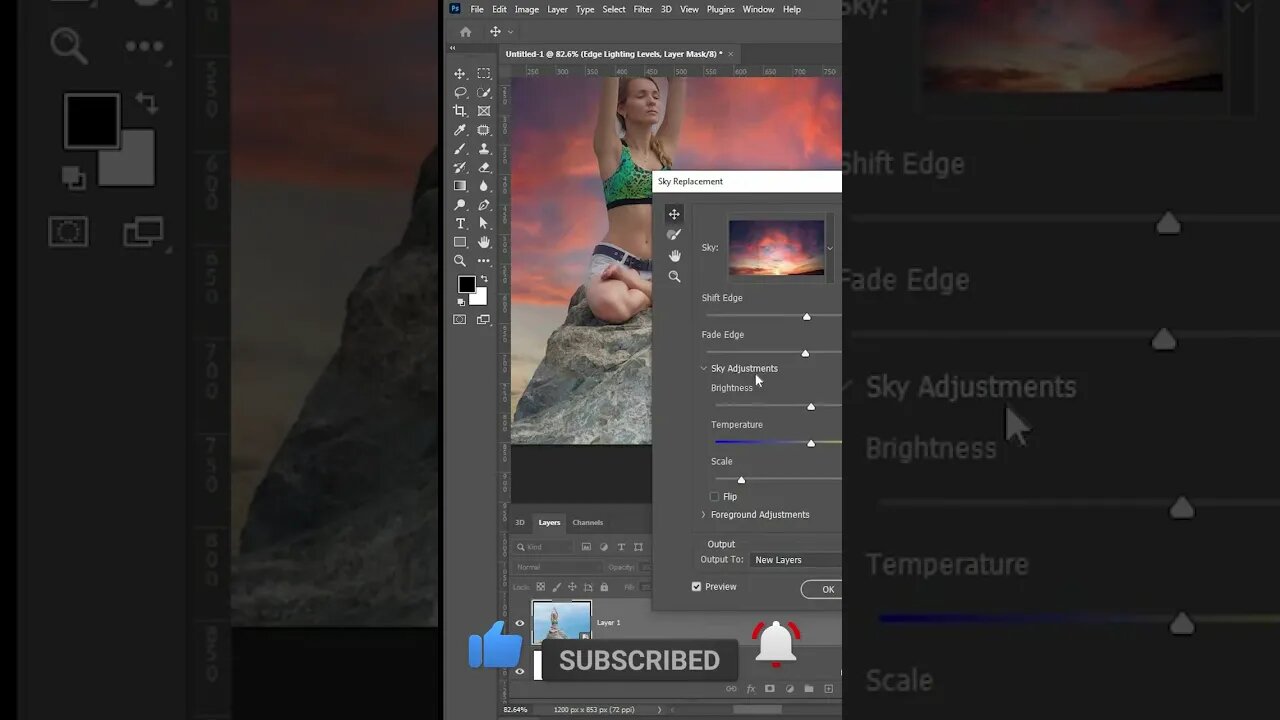The image size is (1280, 720).
Task: Open the Move tool preset picker arrow
Action: tap(510, 32)
